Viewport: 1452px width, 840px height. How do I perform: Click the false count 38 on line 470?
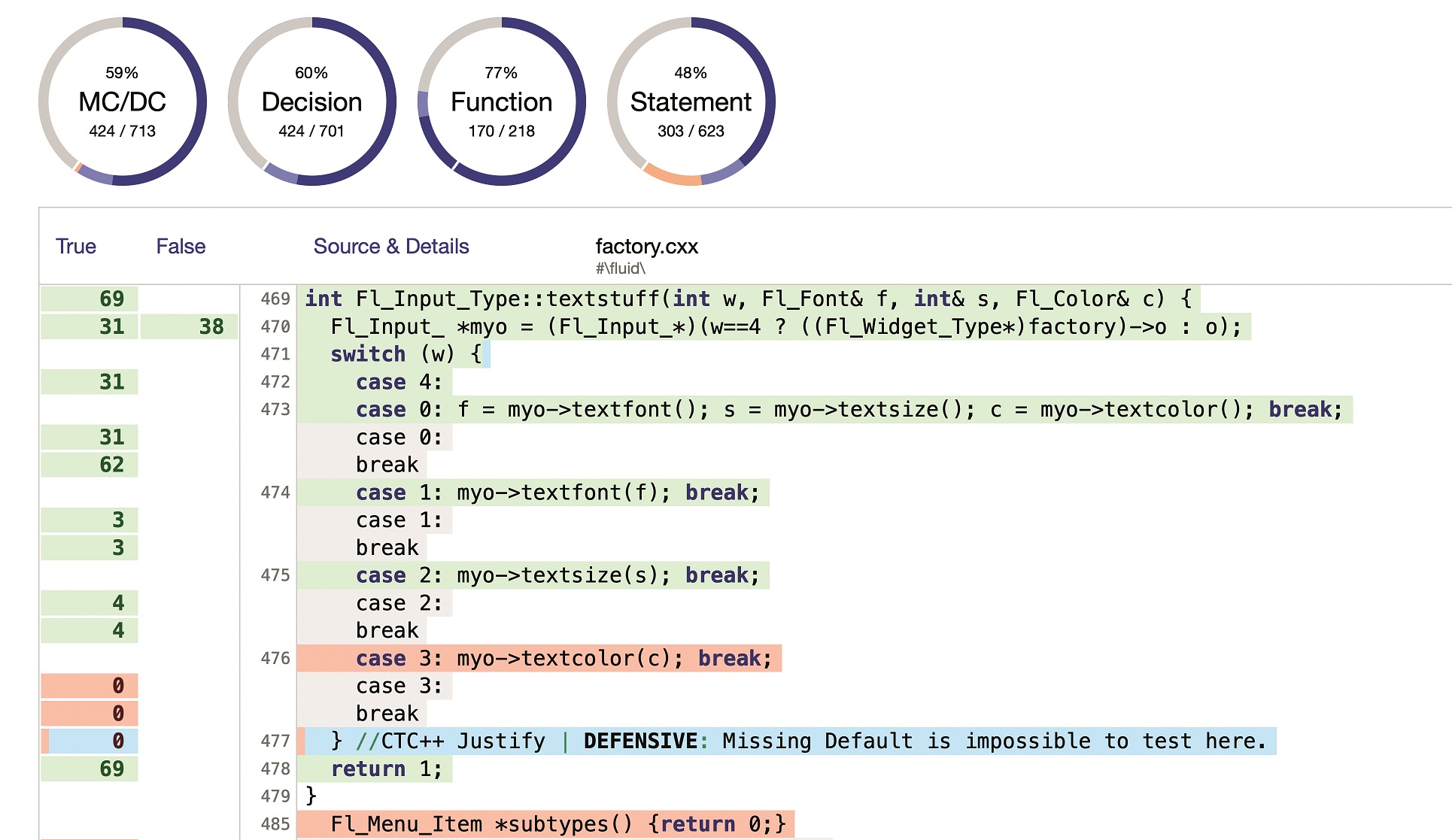[213, 326]
